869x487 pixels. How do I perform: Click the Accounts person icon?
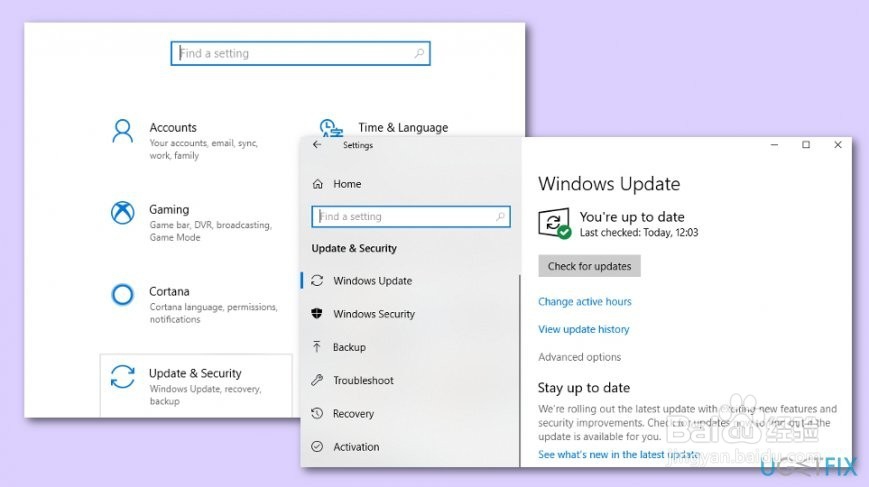tap(122, 132)
